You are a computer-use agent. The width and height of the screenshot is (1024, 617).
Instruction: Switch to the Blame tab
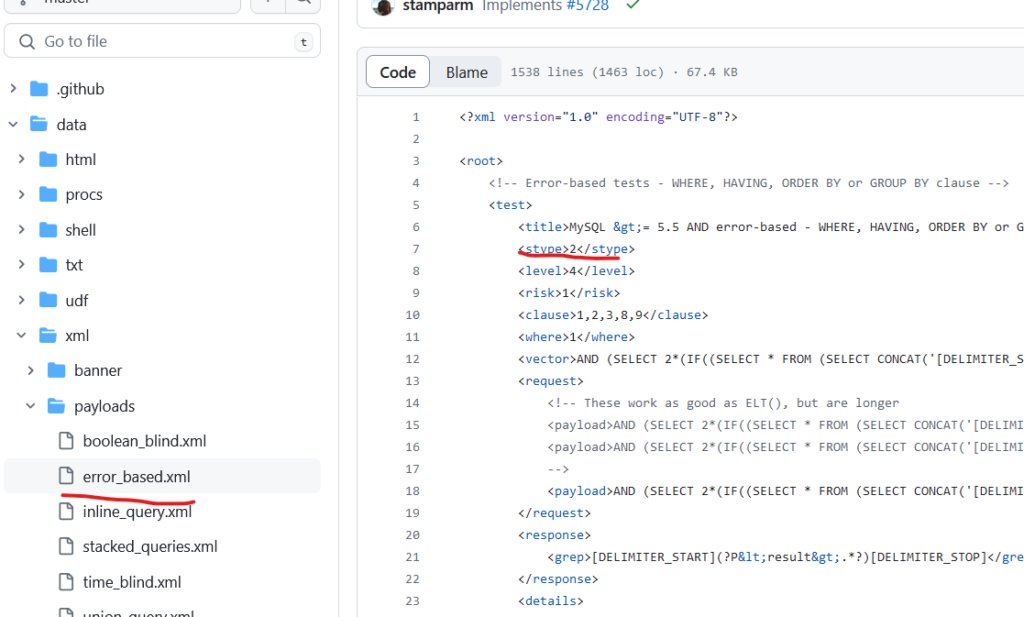pyautogui.click(x=466, y=72)
